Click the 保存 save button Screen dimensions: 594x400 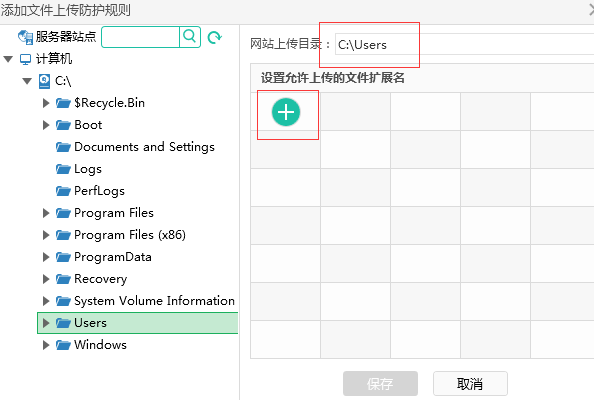[x=380, y=384]
